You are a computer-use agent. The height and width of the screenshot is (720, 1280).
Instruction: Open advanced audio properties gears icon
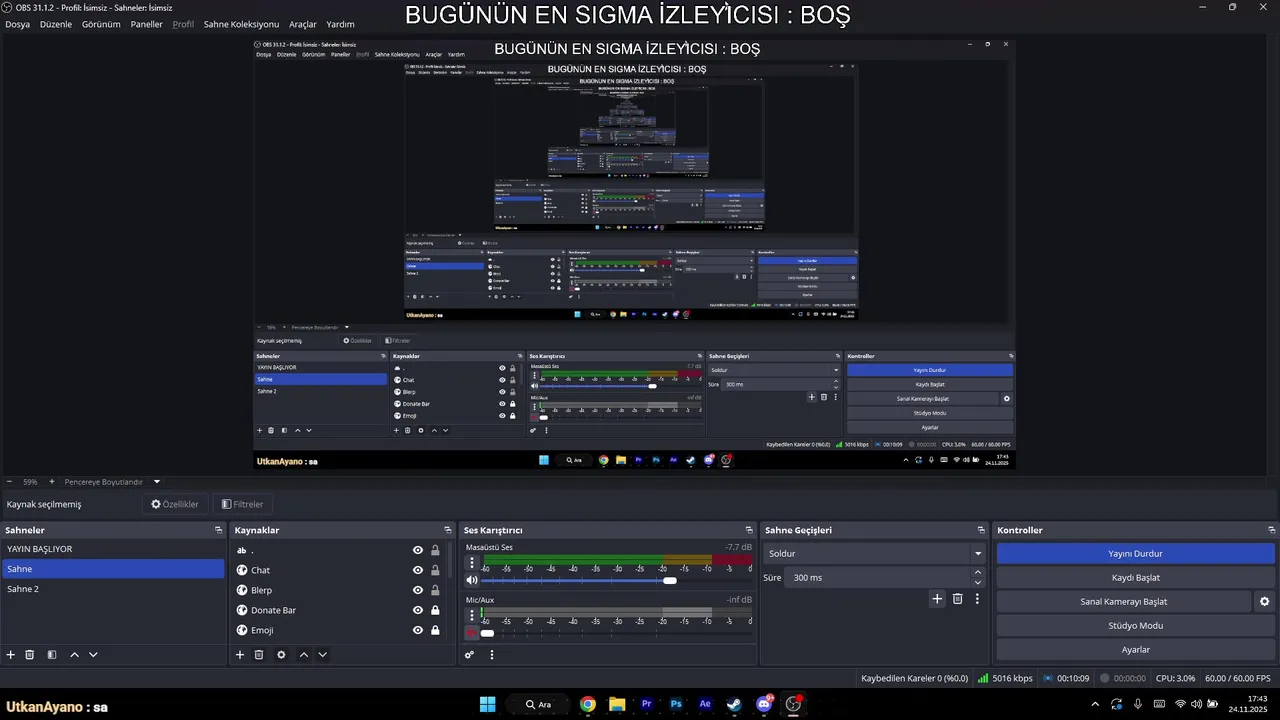point(469,655)
